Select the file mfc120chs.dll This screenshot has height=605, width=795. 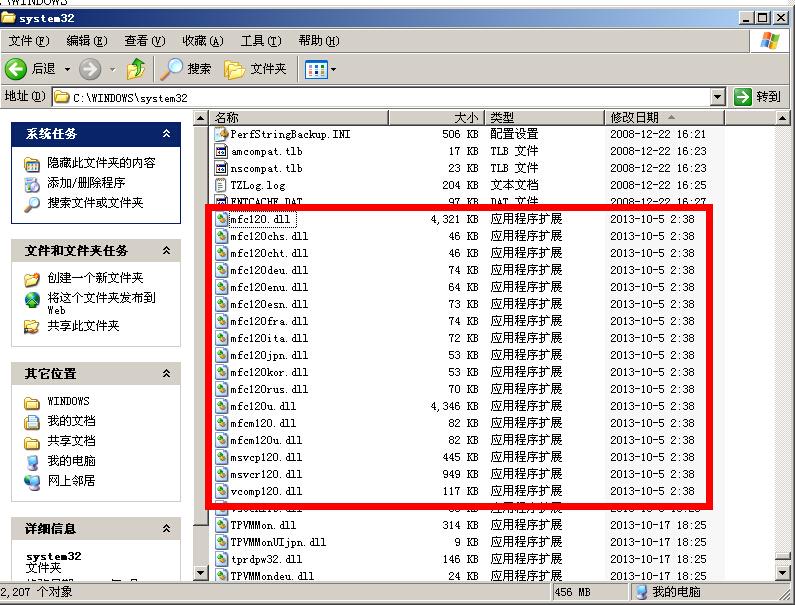click(269, 236)
